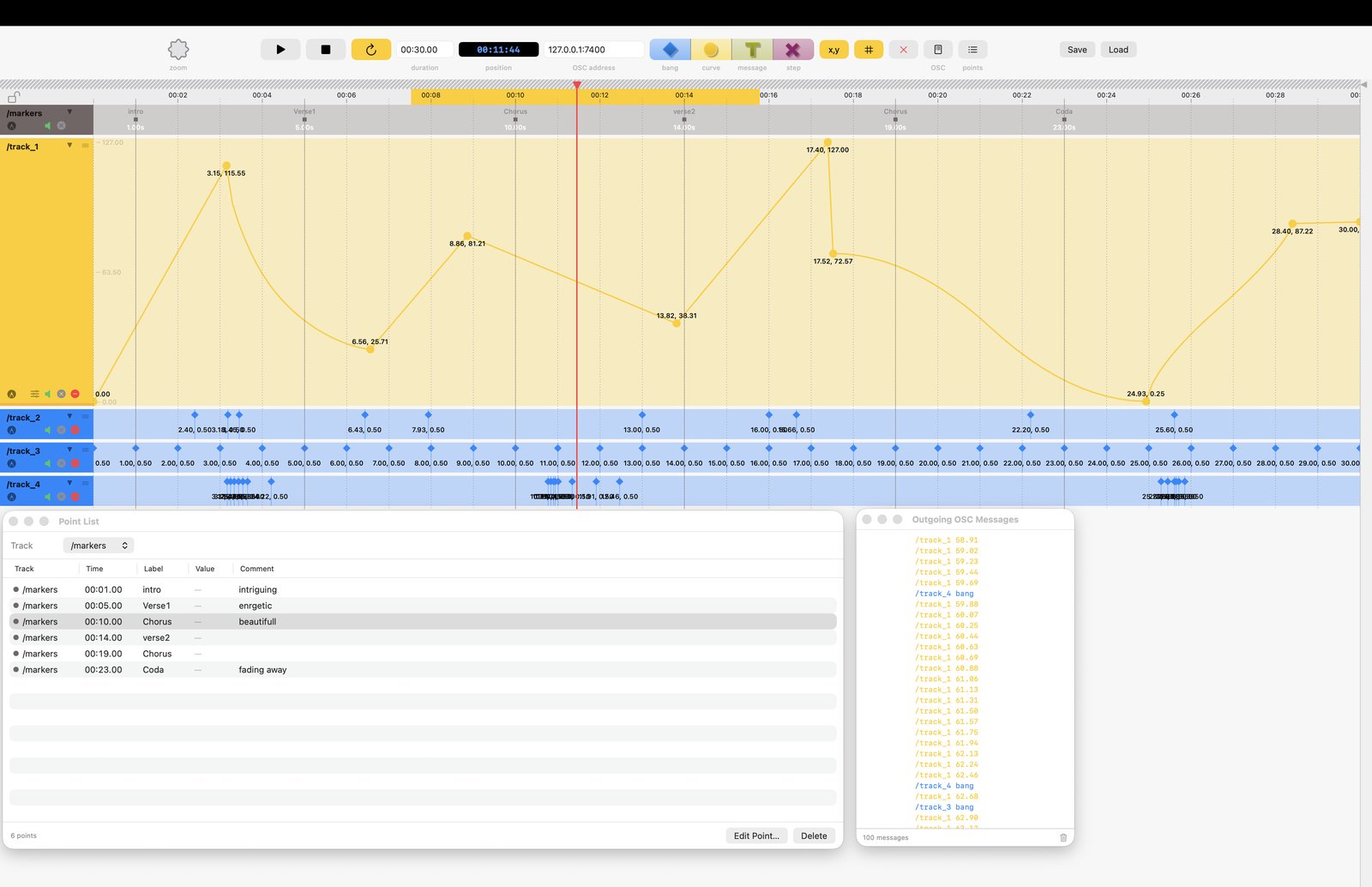Select curve point 17.40, 127.00
This screenshot has height=887, width=1372.
tap(827, 142)
